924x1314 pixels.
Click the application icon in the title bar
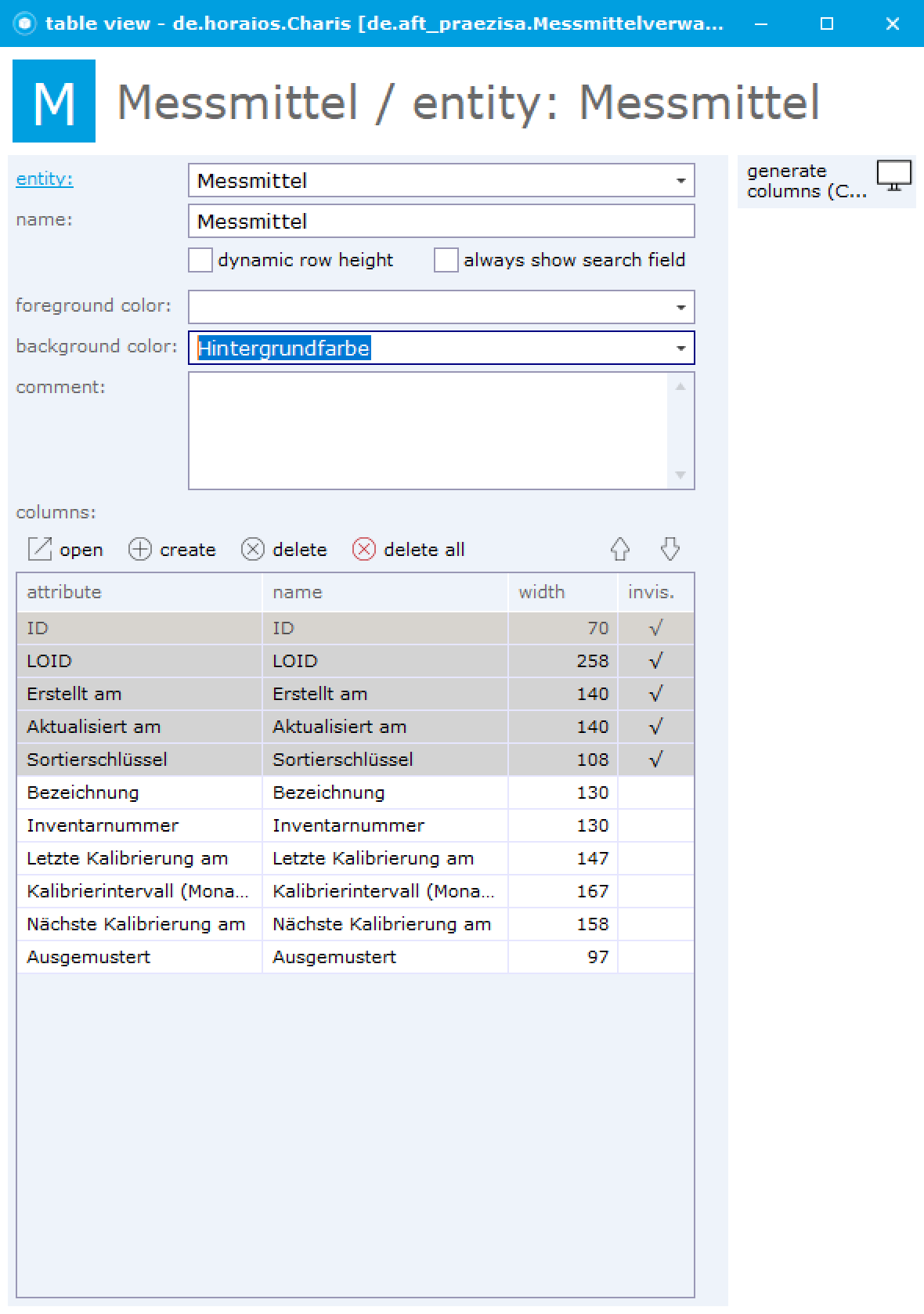25,23
